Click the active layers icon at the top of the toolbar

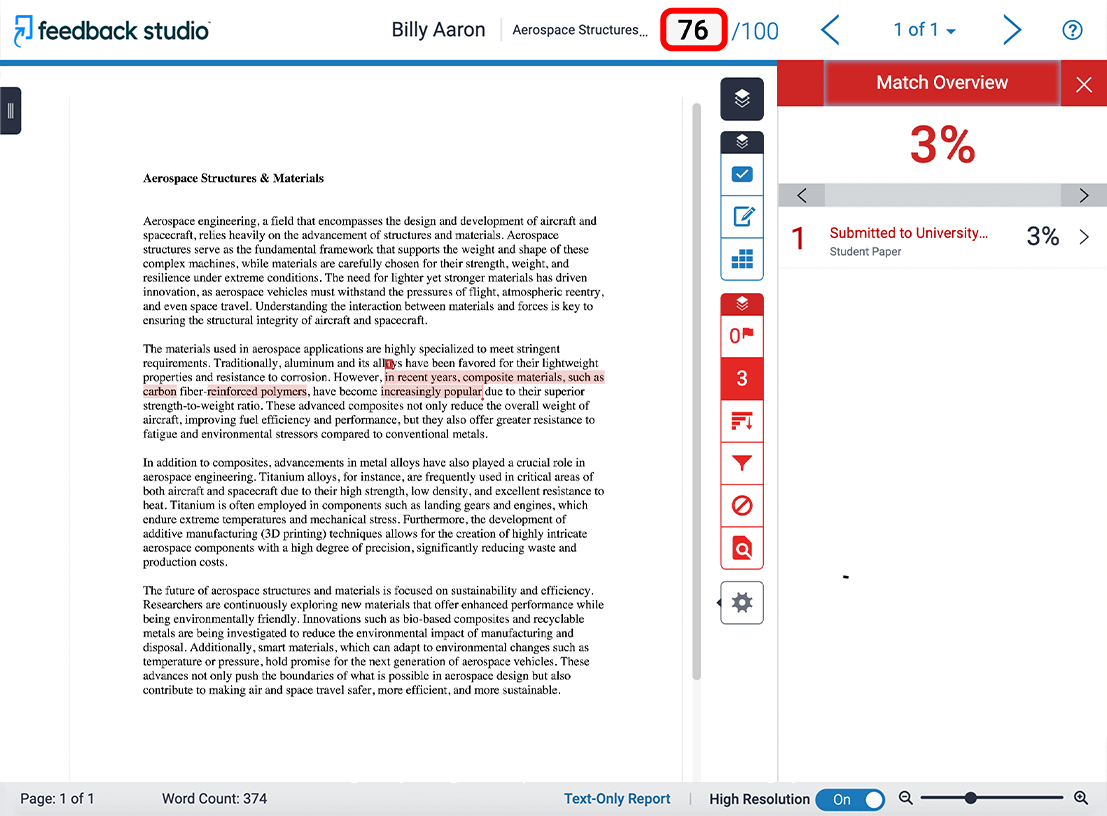742,99
